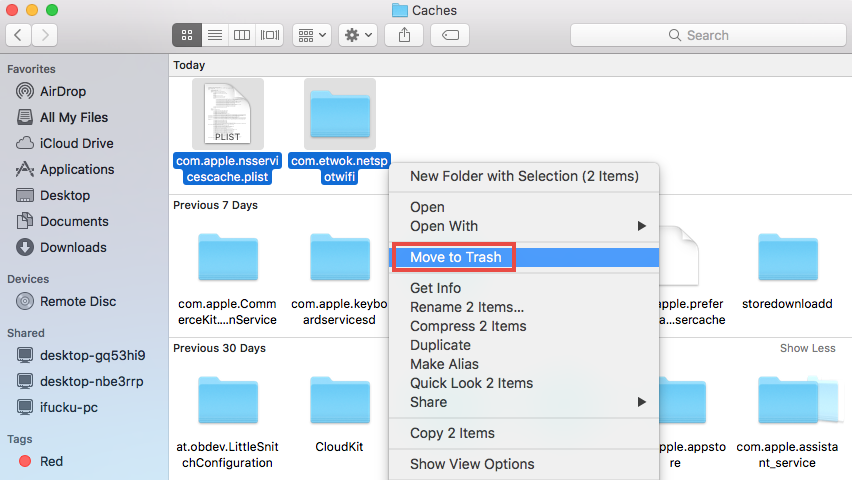Click the Edit Tags toolbar button
The height and width of the screenshot is (480, 852).
click(450, 35)
